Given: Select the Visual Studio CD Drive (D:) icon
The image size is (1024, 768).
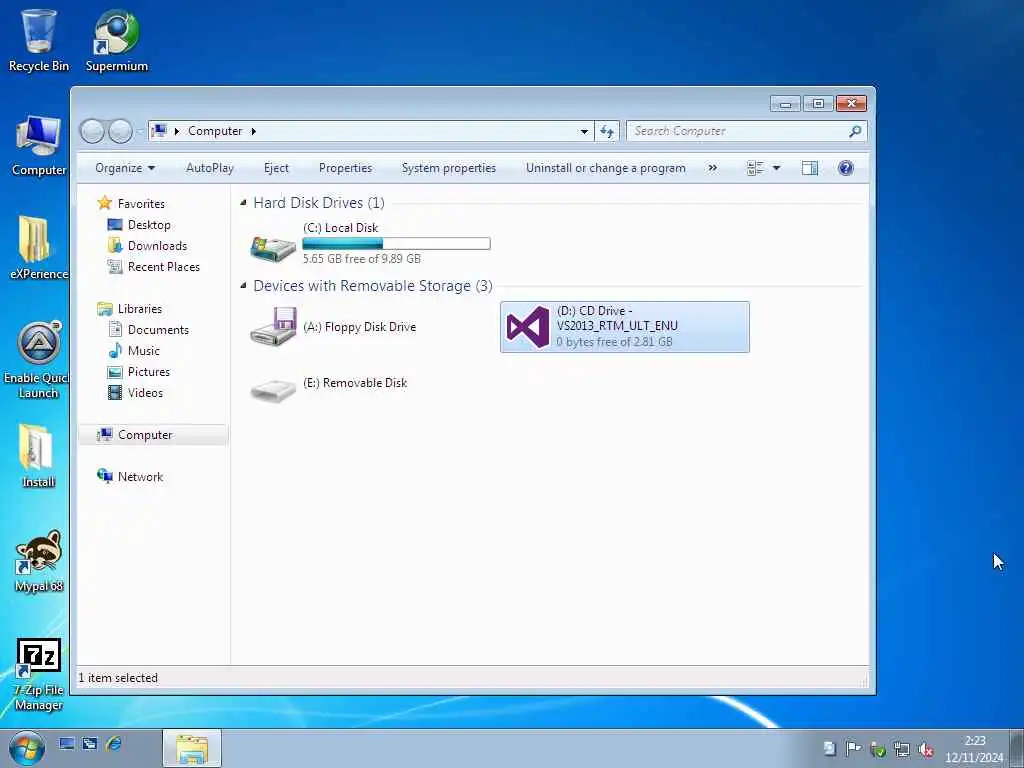Looking at the screenshot, I should (528, 327).
